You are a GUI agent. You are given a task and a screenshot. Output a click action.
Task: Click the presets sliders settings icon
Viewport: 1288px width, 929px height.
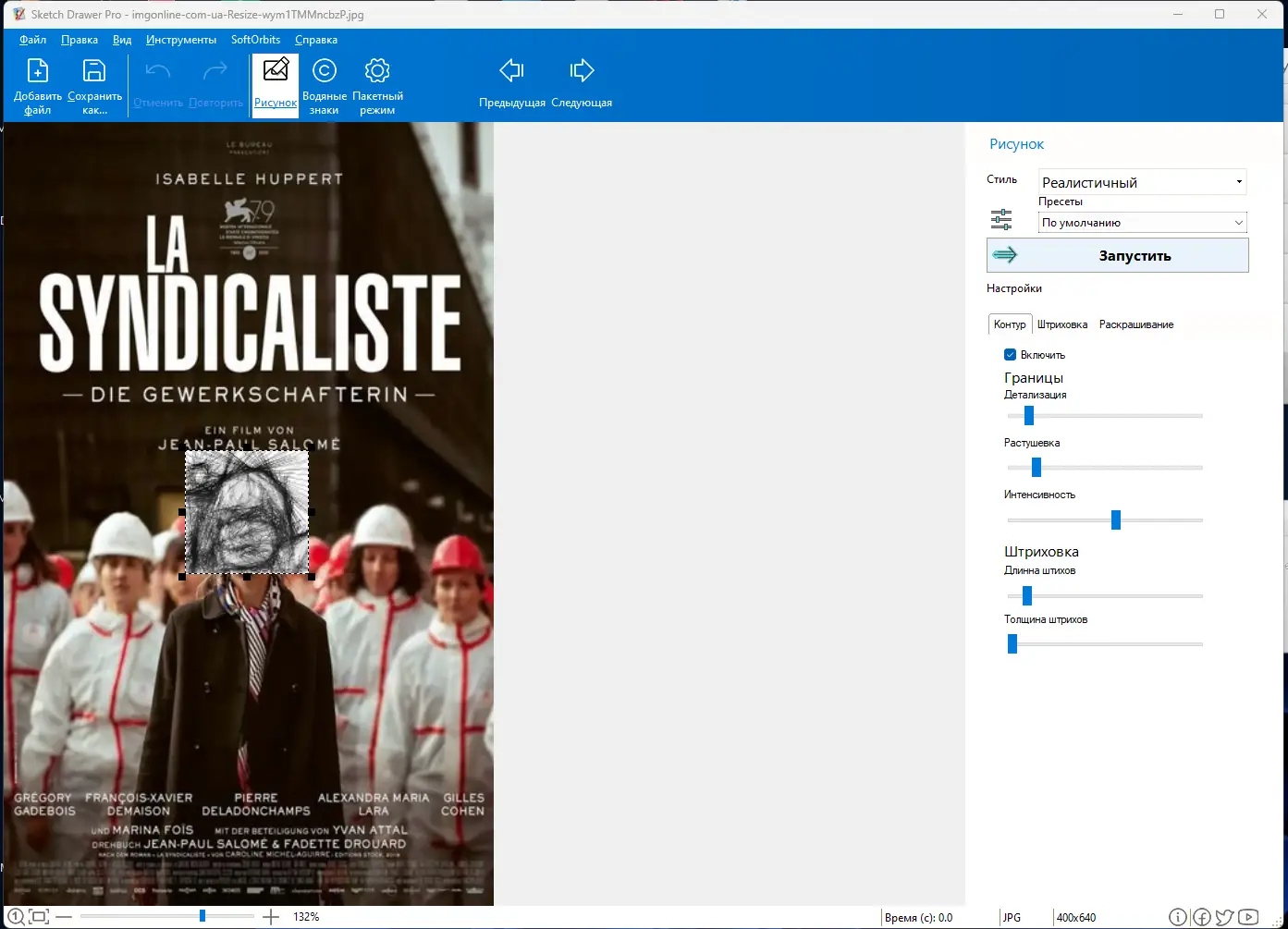[x=1001, y=220]
